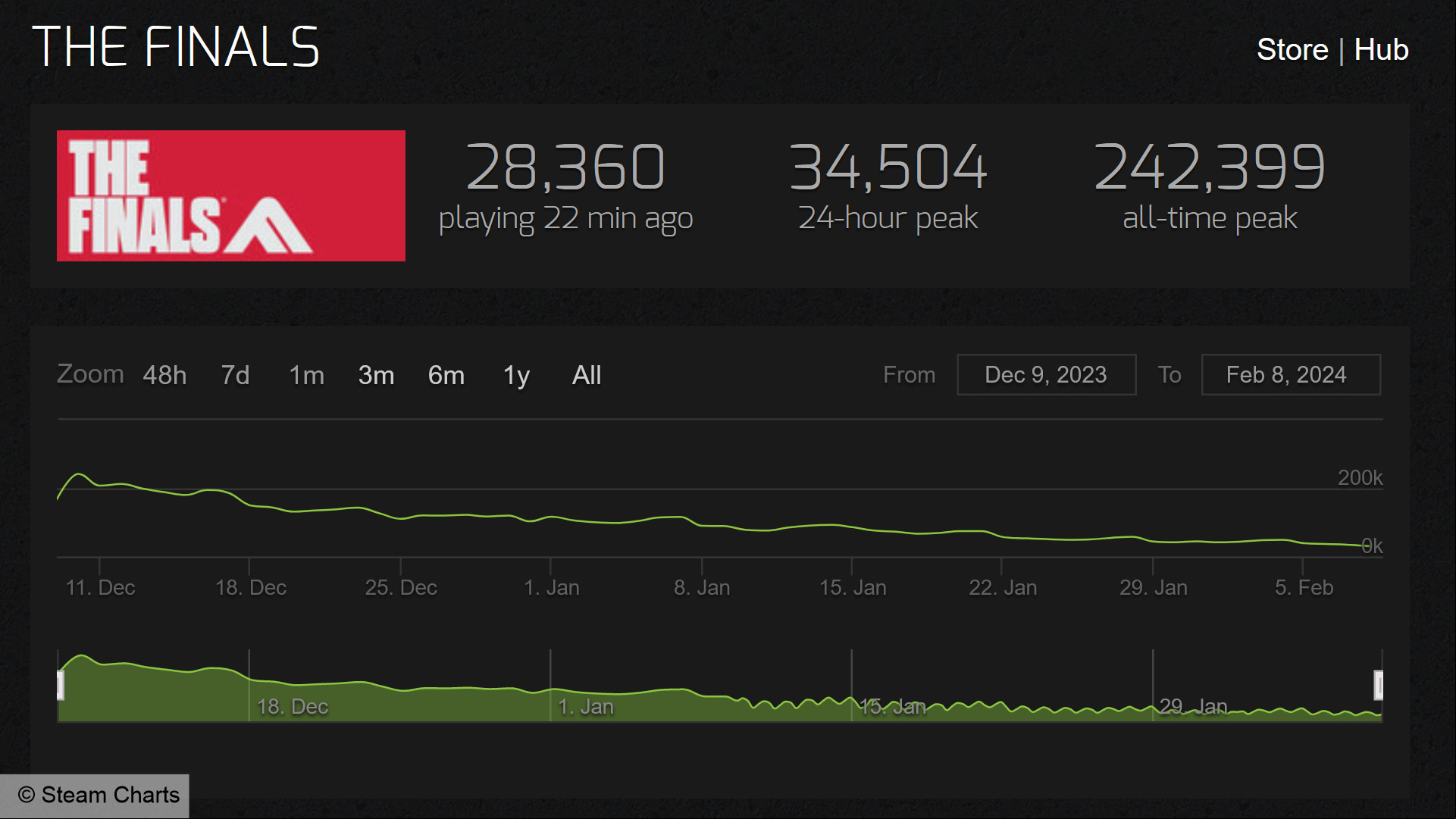
Task: Choose the 1y zoom option
Action: [x=516, y=375]
